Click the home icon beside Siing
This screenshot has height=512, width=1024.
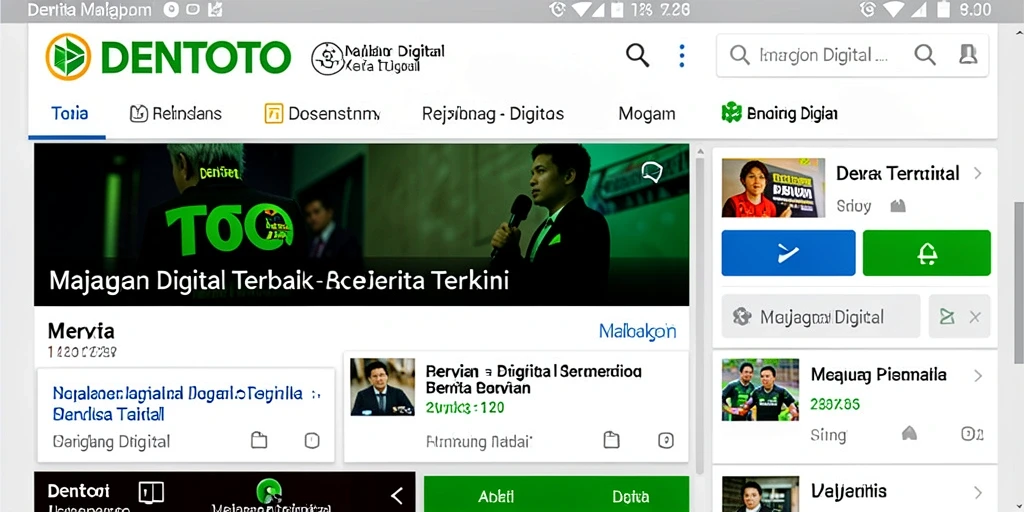[x=909, y=433]
